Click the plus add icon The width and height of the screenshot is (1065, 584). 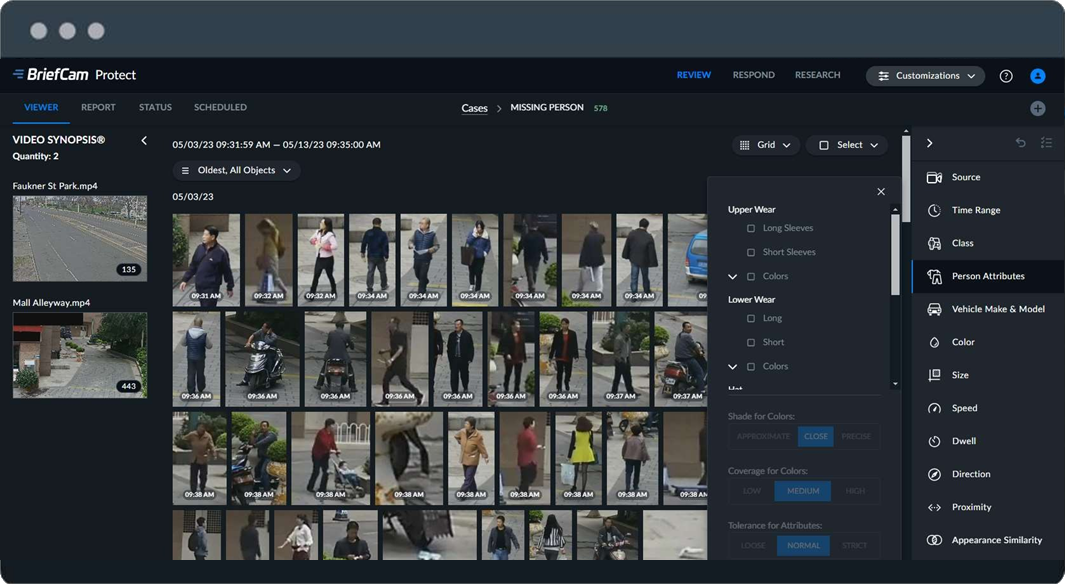[1037, 108]
